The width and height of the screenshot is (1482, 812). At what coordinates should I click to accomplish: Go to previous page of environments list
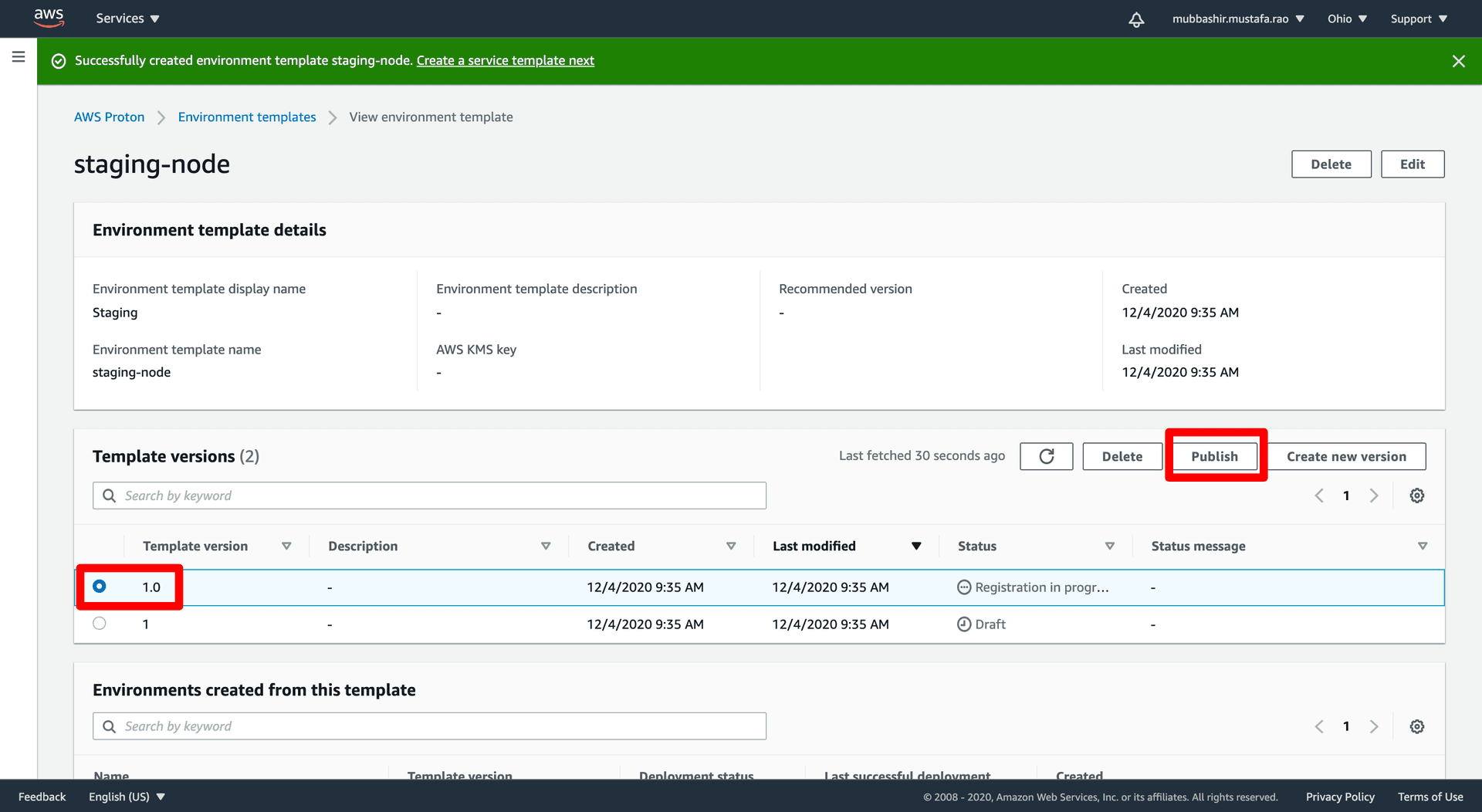pos(1319,726)
